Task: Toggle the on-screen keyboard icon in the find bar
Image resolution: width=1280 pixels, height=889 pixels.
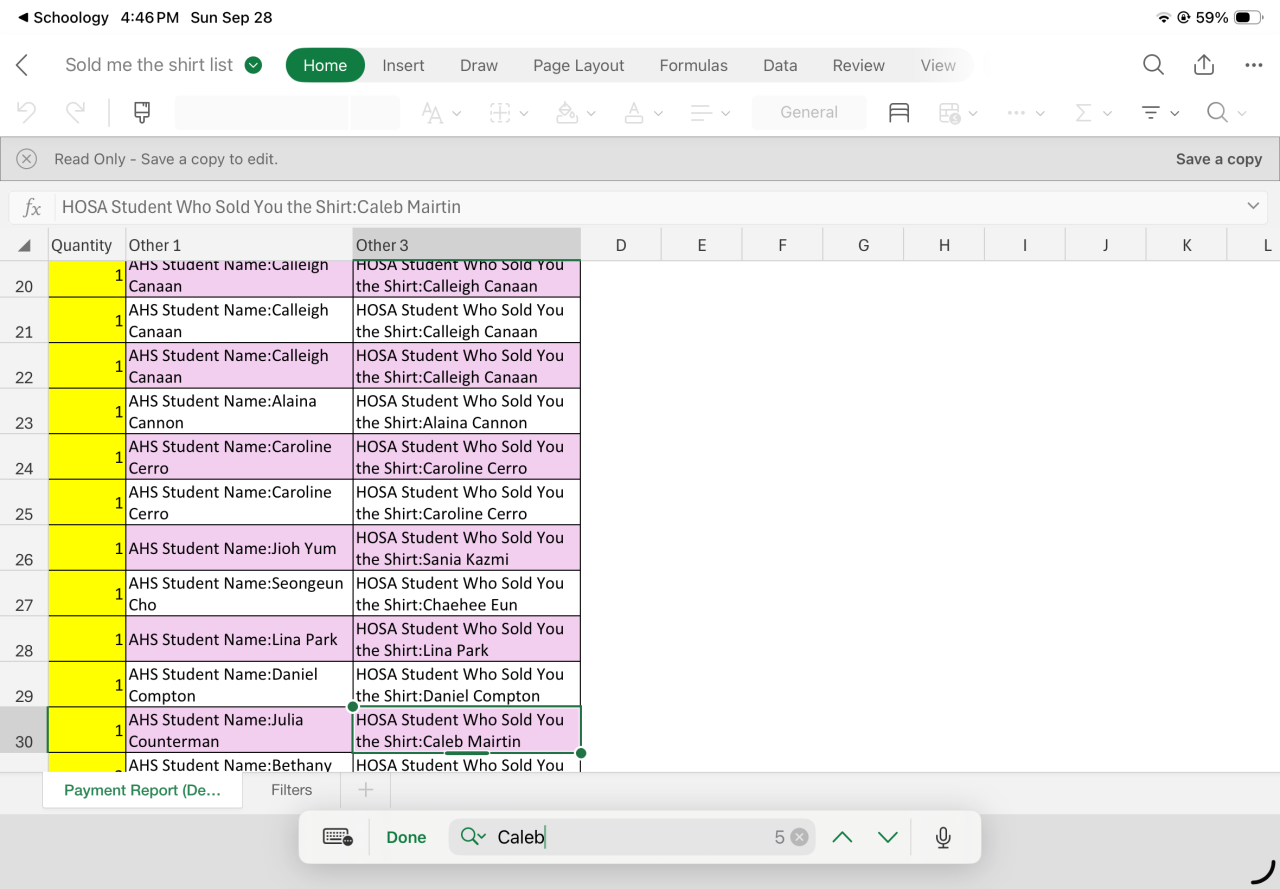Action: [338, 837]
